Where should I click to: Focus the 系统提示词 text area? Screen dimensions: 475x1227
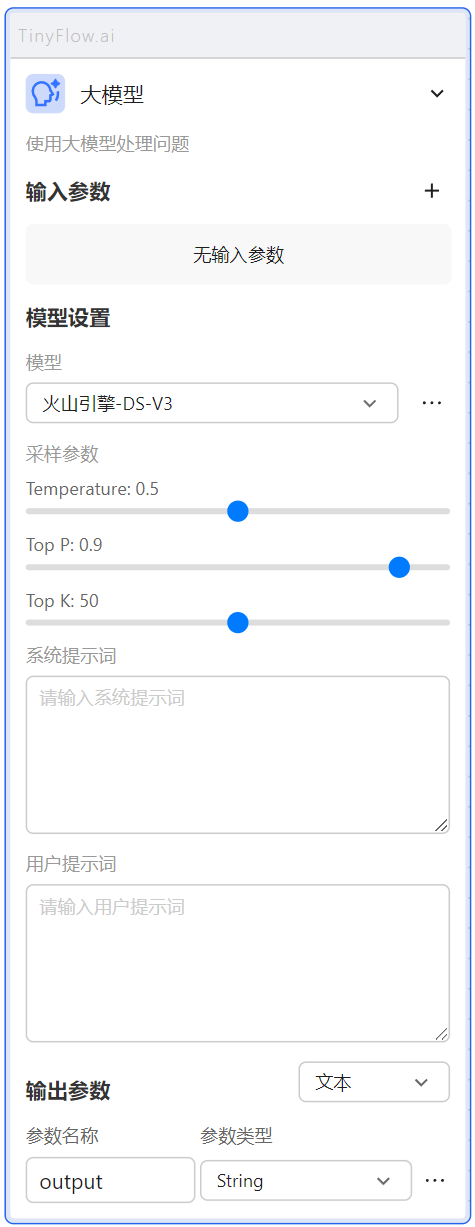click(x=238, y=755)
